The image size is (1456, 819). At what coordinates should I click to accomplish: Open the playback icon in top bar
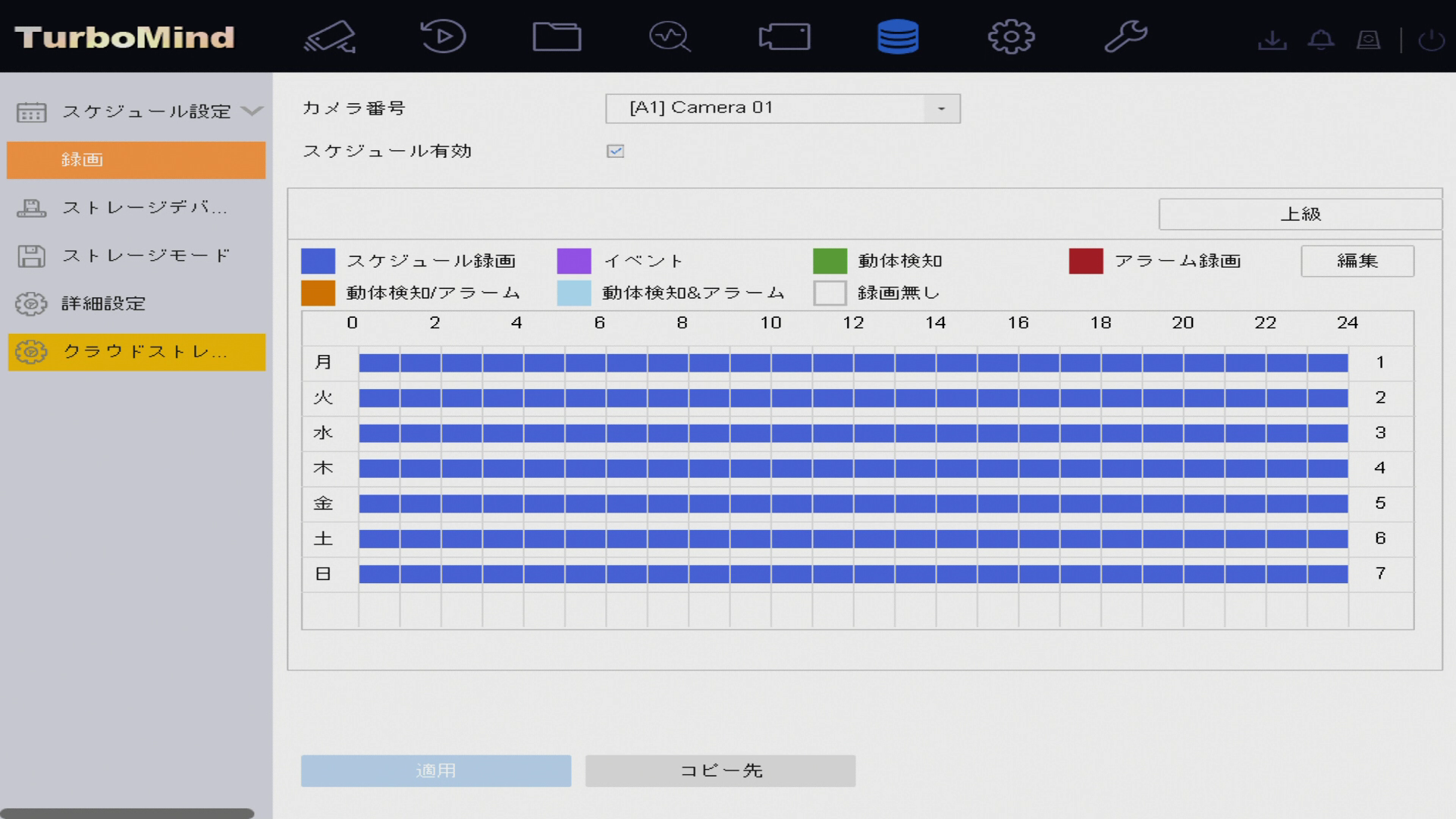[x=443, y=36]
